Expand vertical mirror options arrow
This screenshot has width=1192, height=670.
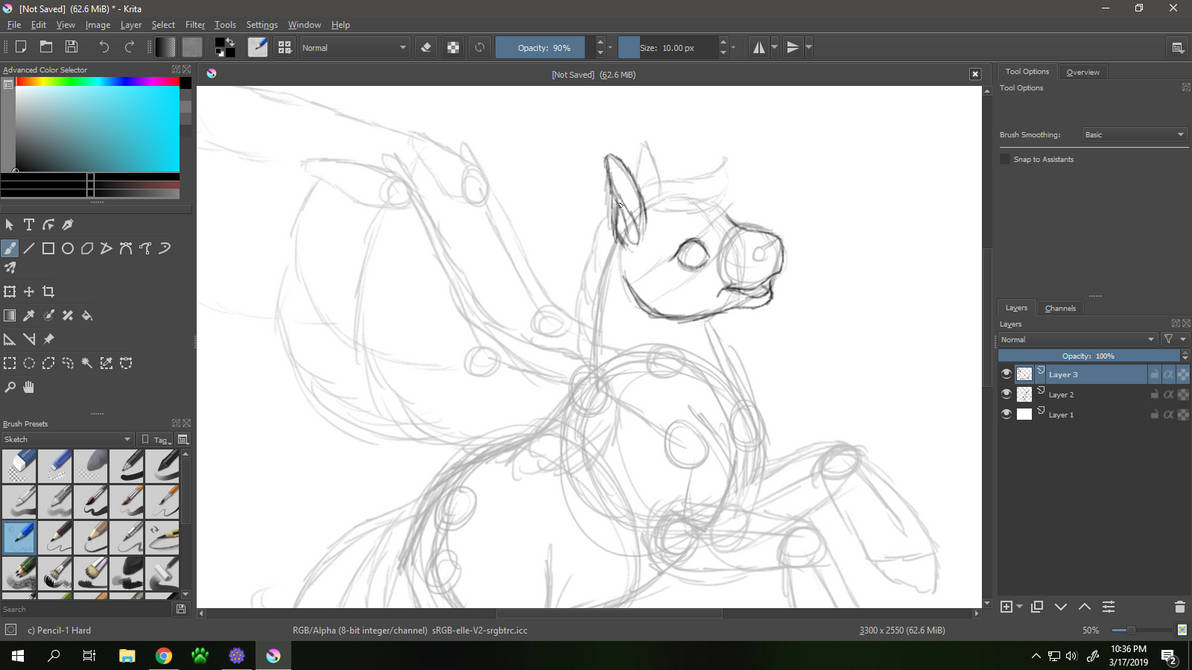(x=809, y=47)
